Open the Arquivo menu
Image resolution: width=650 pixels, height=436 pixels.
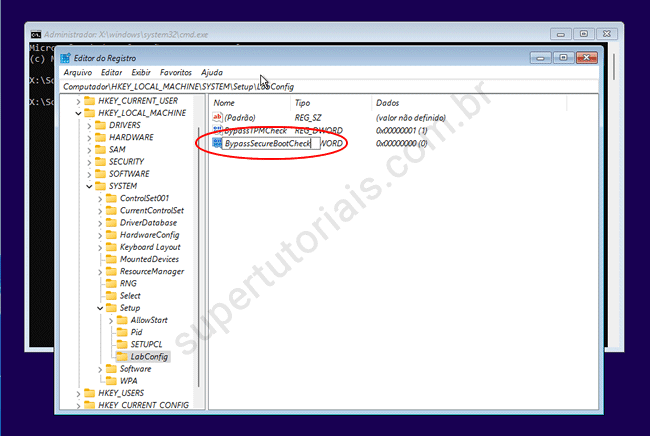[77, 73]
